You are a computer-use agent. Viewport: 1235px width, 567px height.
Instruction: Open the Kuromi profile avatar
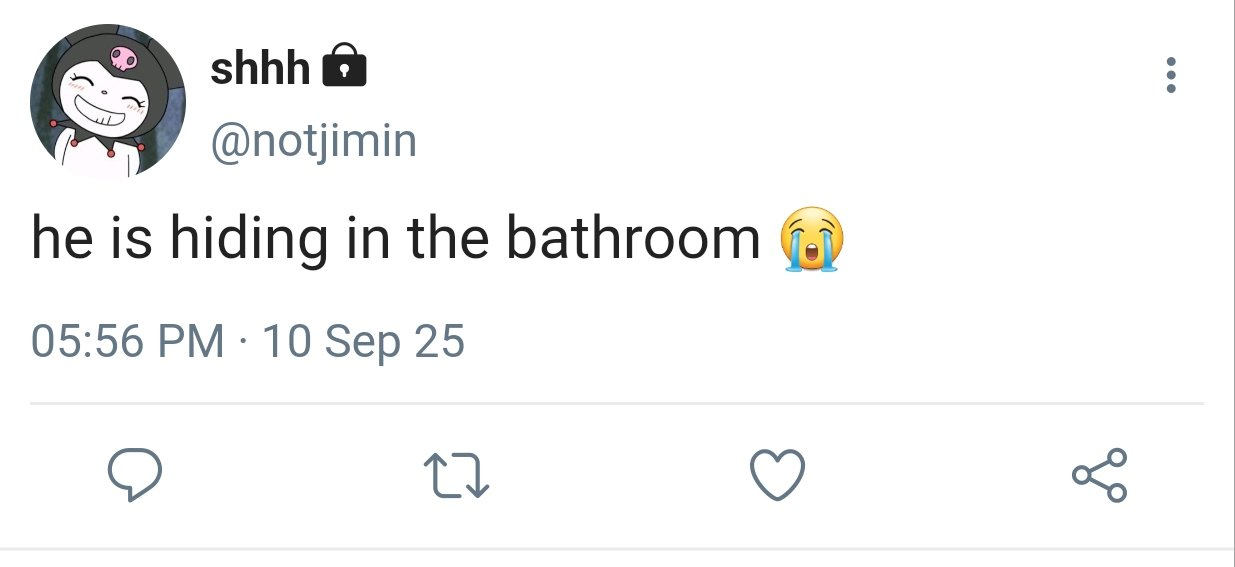(x=108, y=101)
